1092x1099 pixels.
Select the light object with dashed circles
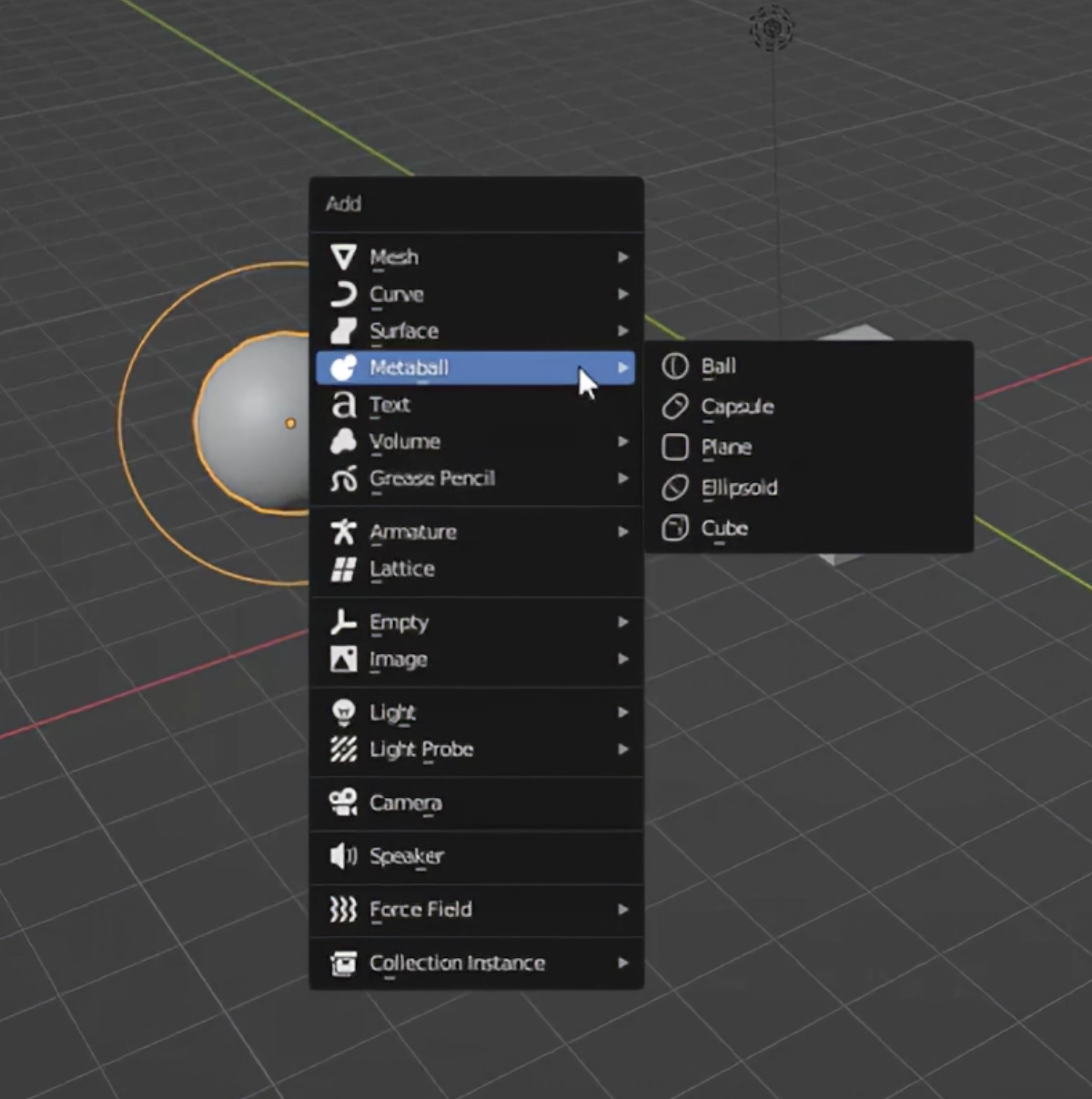pos(773,29)
